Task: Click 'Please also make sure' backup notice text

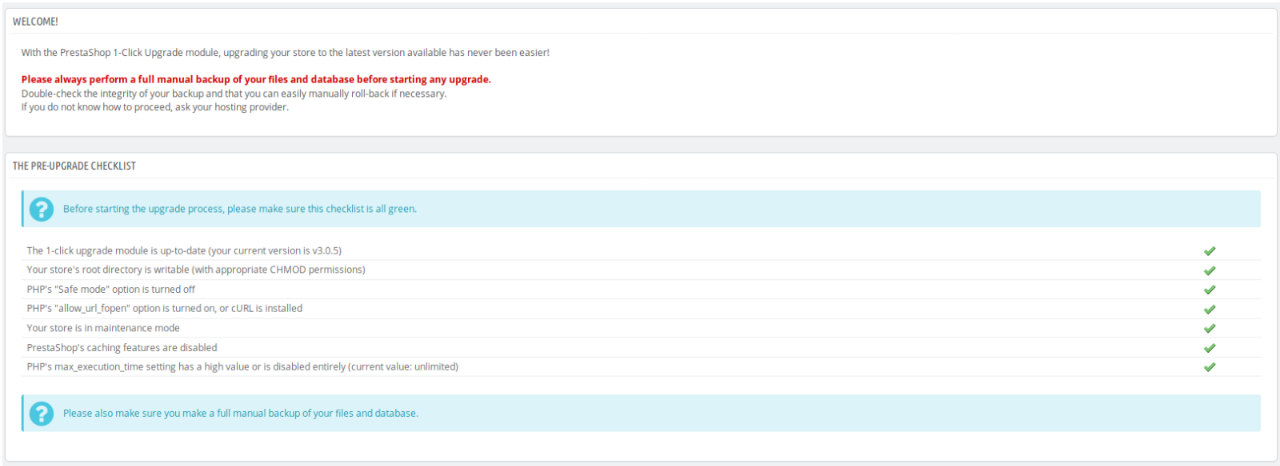Action: (240, 413)
